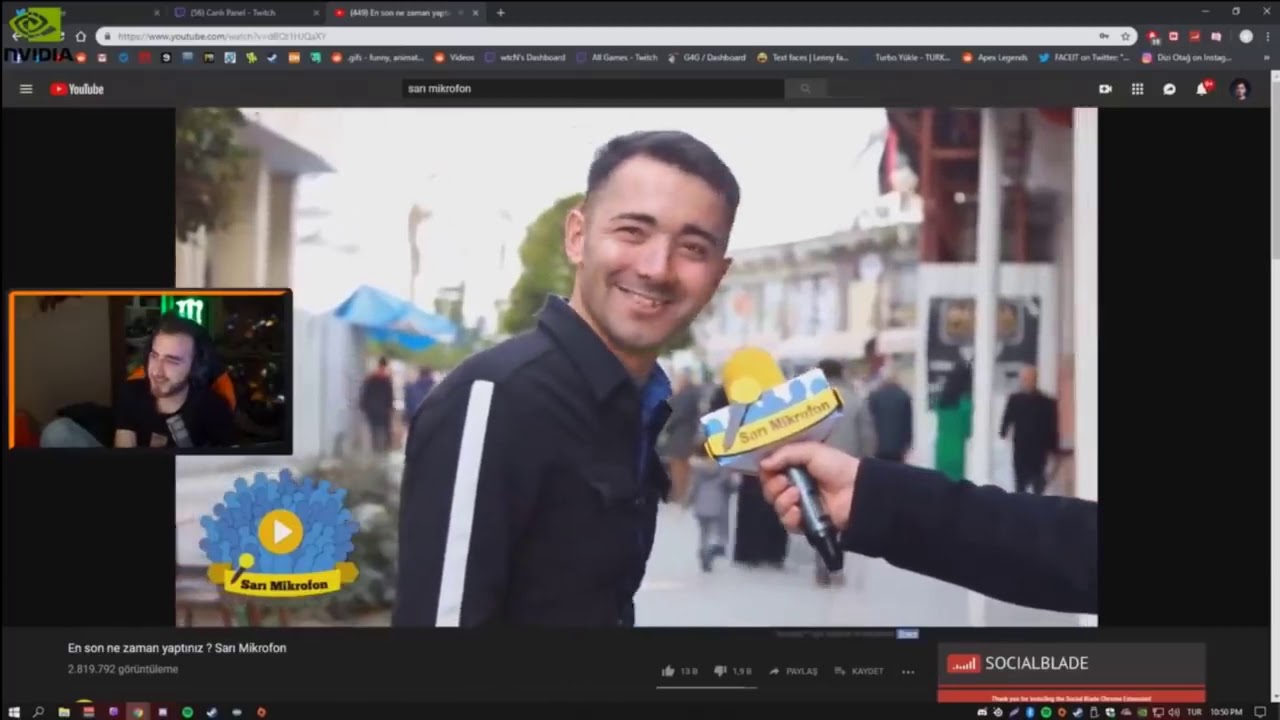
Task: Share the video via PAYLAŞ
Action: click(793, 671)
